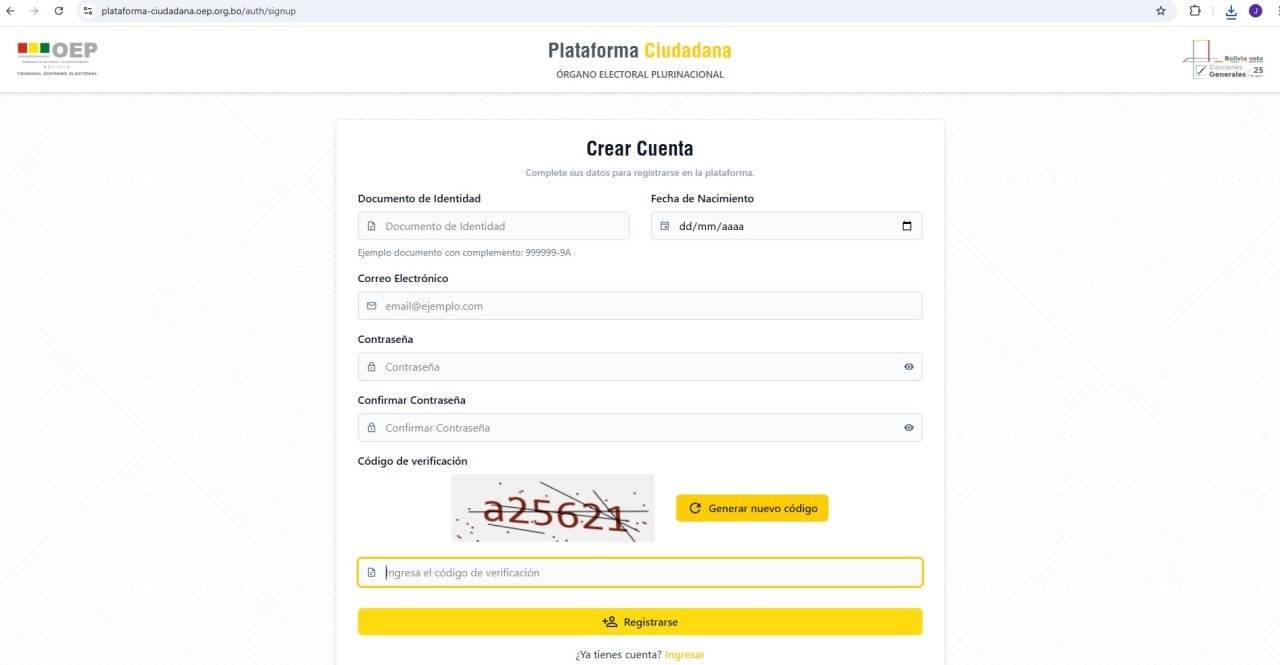This screenshot has height=665, width=1280.
Task: Bookmark this page with the star icon
Action: coord(1161,11)
